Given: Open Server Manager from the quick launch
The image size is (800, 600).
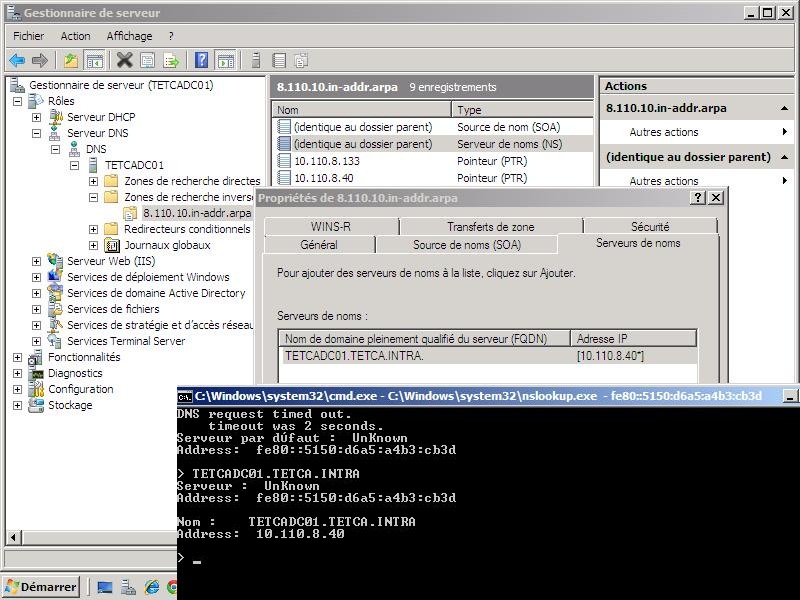Looking at the screenshot, I should (128, 587).
